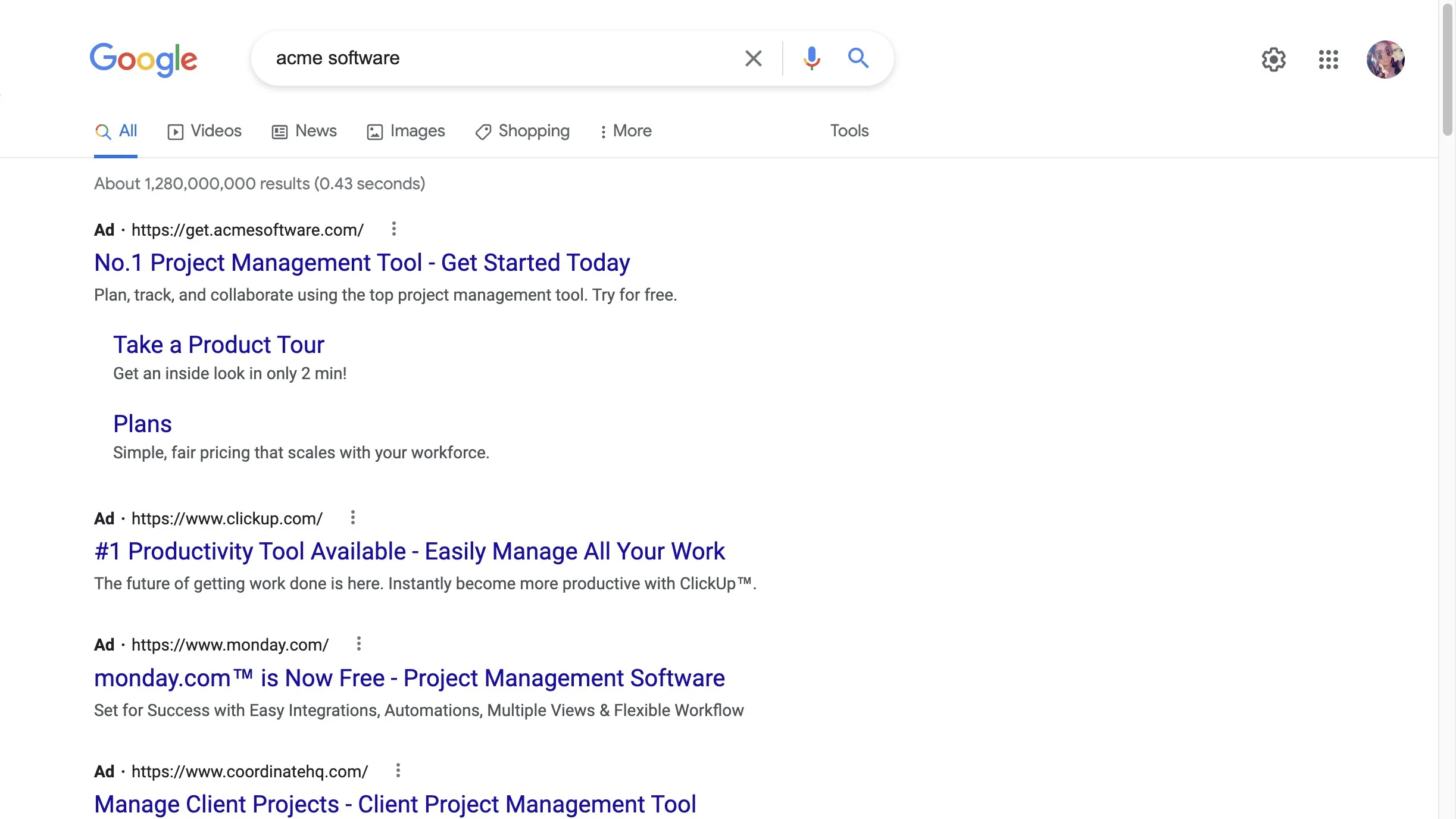The height and width of the screenshot is (819, 1456).
Task: Open 'Manage Client Projects' ad link
Action: click(x=395, y=804)
